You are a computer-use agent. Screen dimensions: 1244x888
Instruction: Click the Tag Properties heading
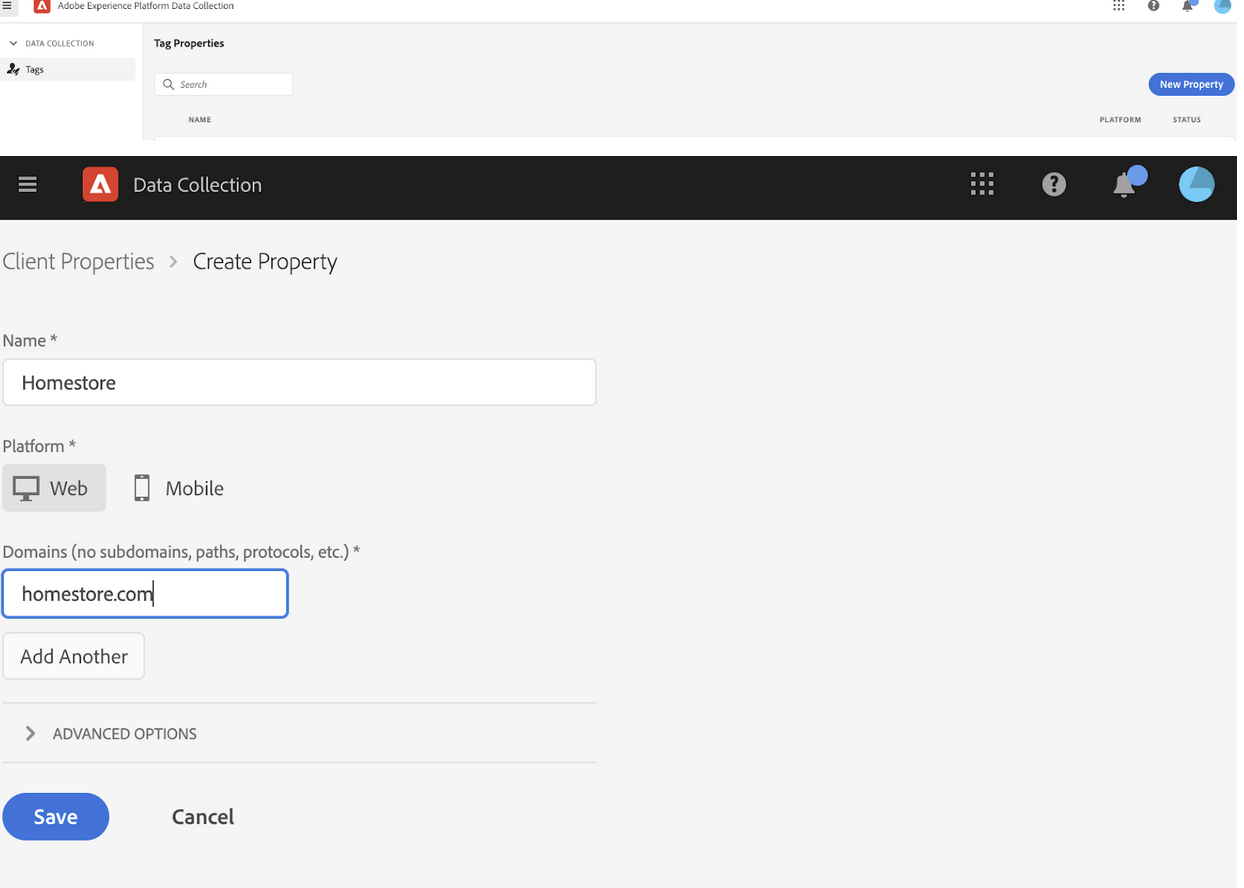(189, 43)
